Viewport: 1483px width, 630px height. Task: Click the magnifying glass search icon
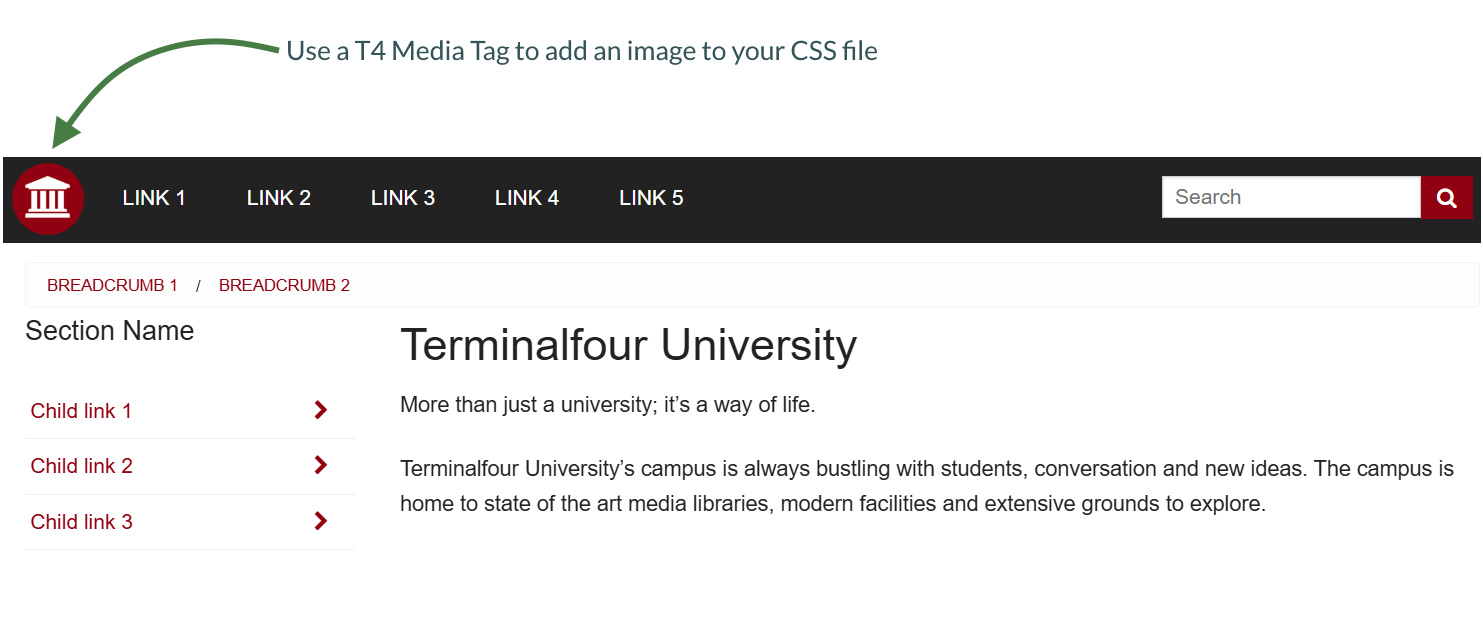(x=1447, y=197)
